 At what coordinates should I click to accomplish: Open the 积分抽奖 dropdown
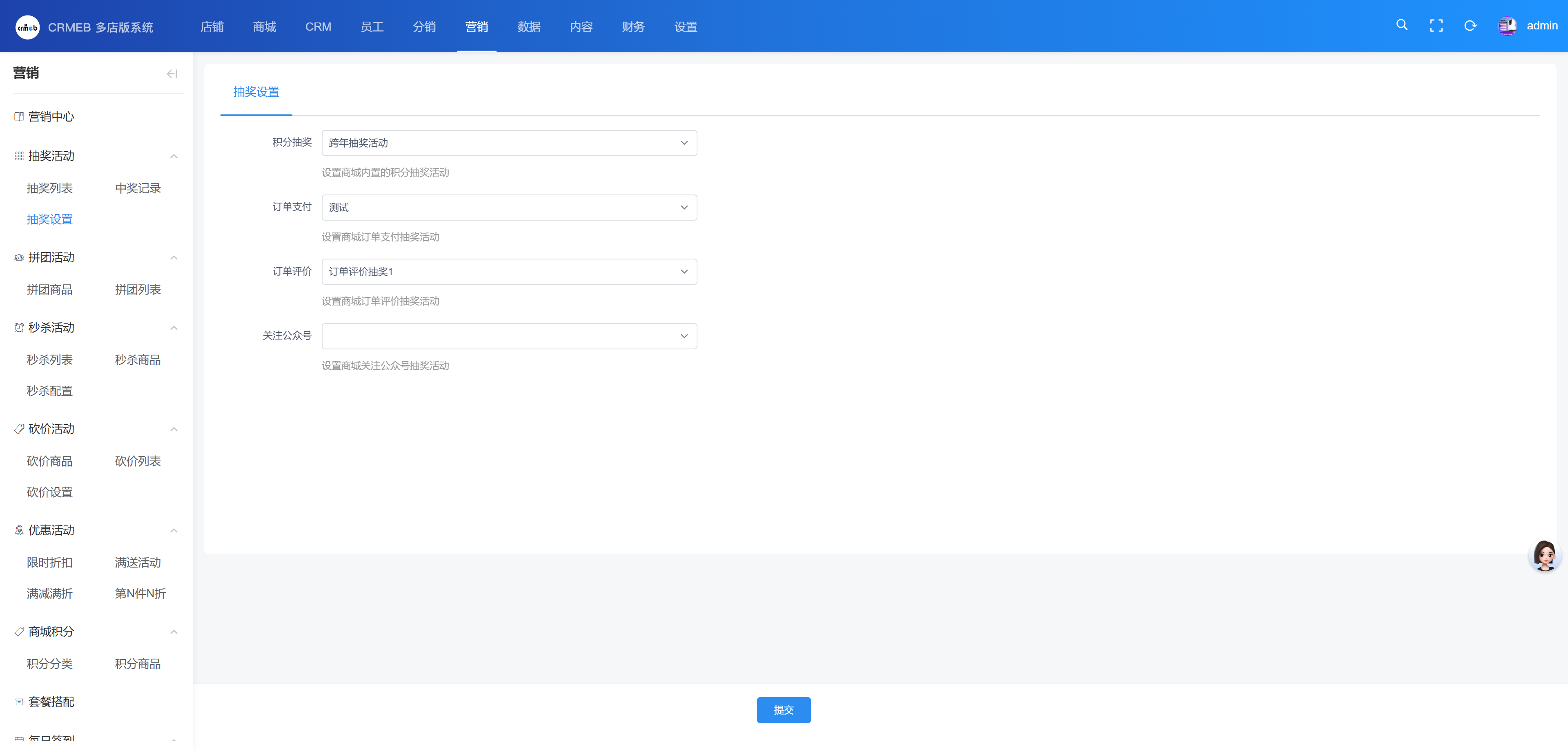click(x=509, y=143)
